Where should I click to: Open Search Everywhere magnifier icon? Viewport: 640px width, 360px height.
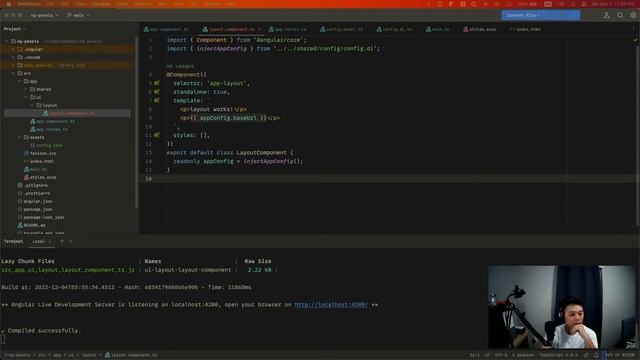pyautogui.click(x=620, y=15)
